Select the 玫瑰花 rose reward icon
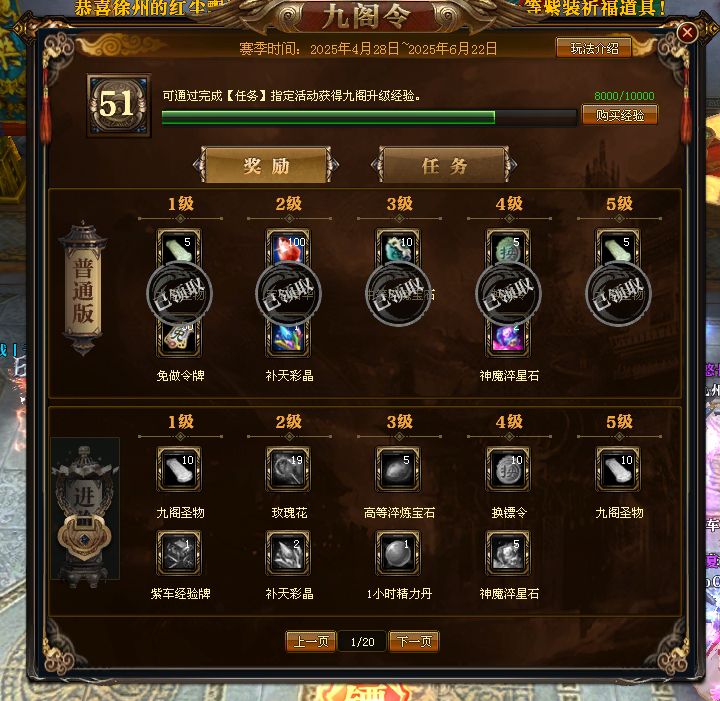 [x=288, y=469]
